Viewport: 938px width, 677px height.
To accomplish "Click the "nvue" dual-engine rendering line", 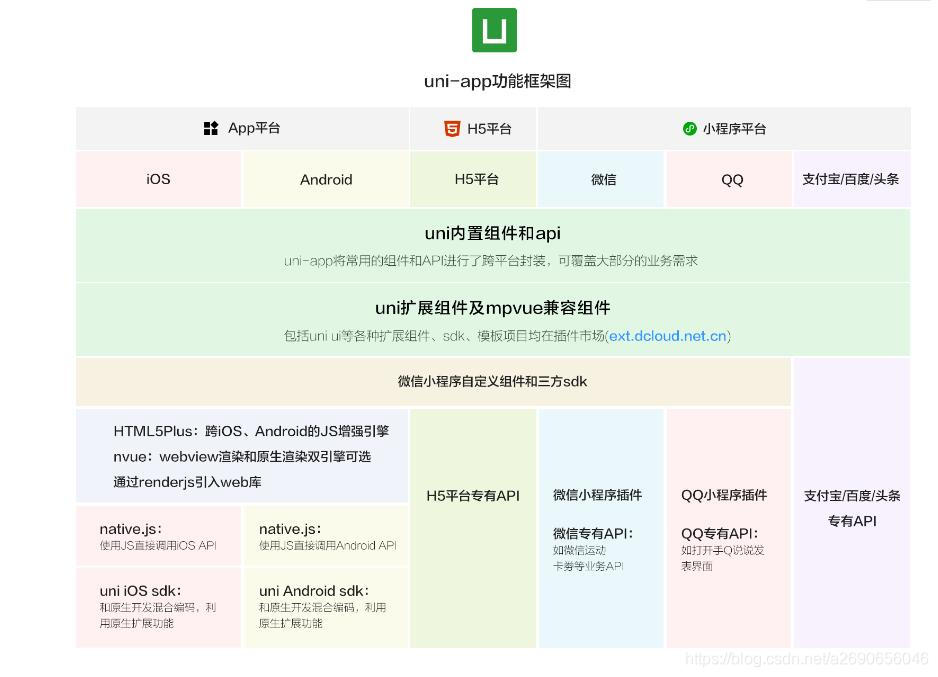I will (242, 457).
